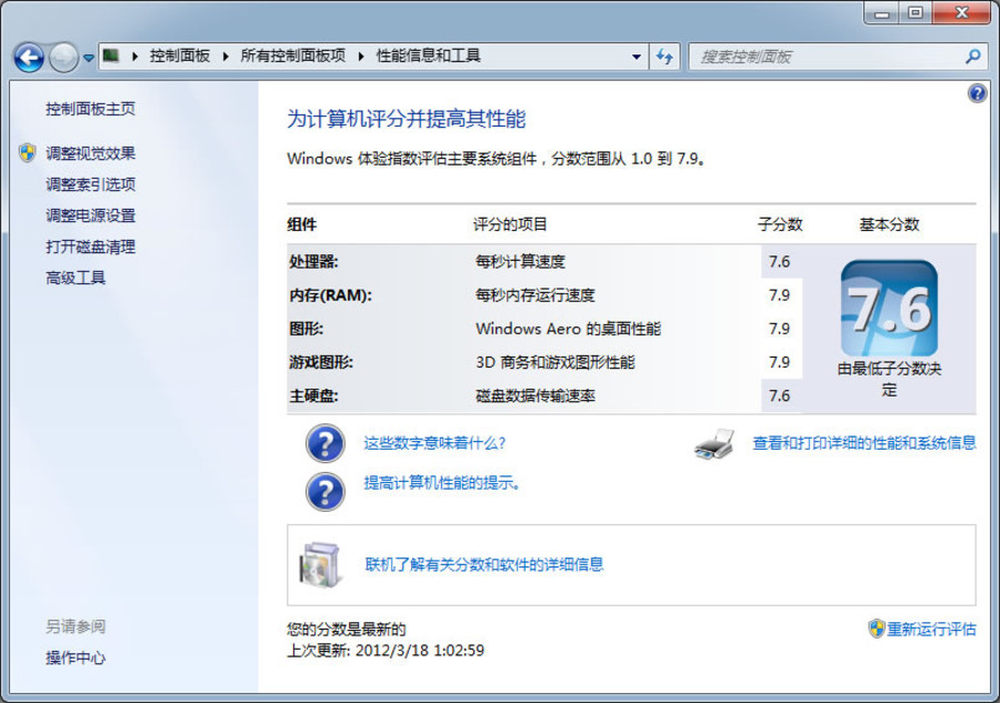Open 高级工具 link
The image size is (1000, 703).
pos(75,278)
